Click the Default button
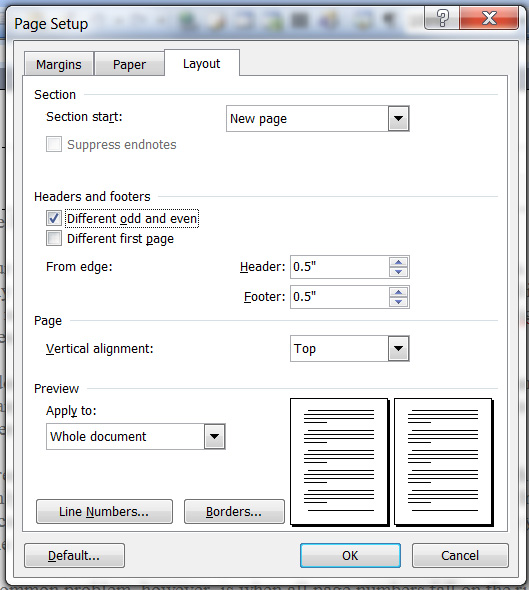529x590 pixels. pyautogui.click(x=74, y=555)
